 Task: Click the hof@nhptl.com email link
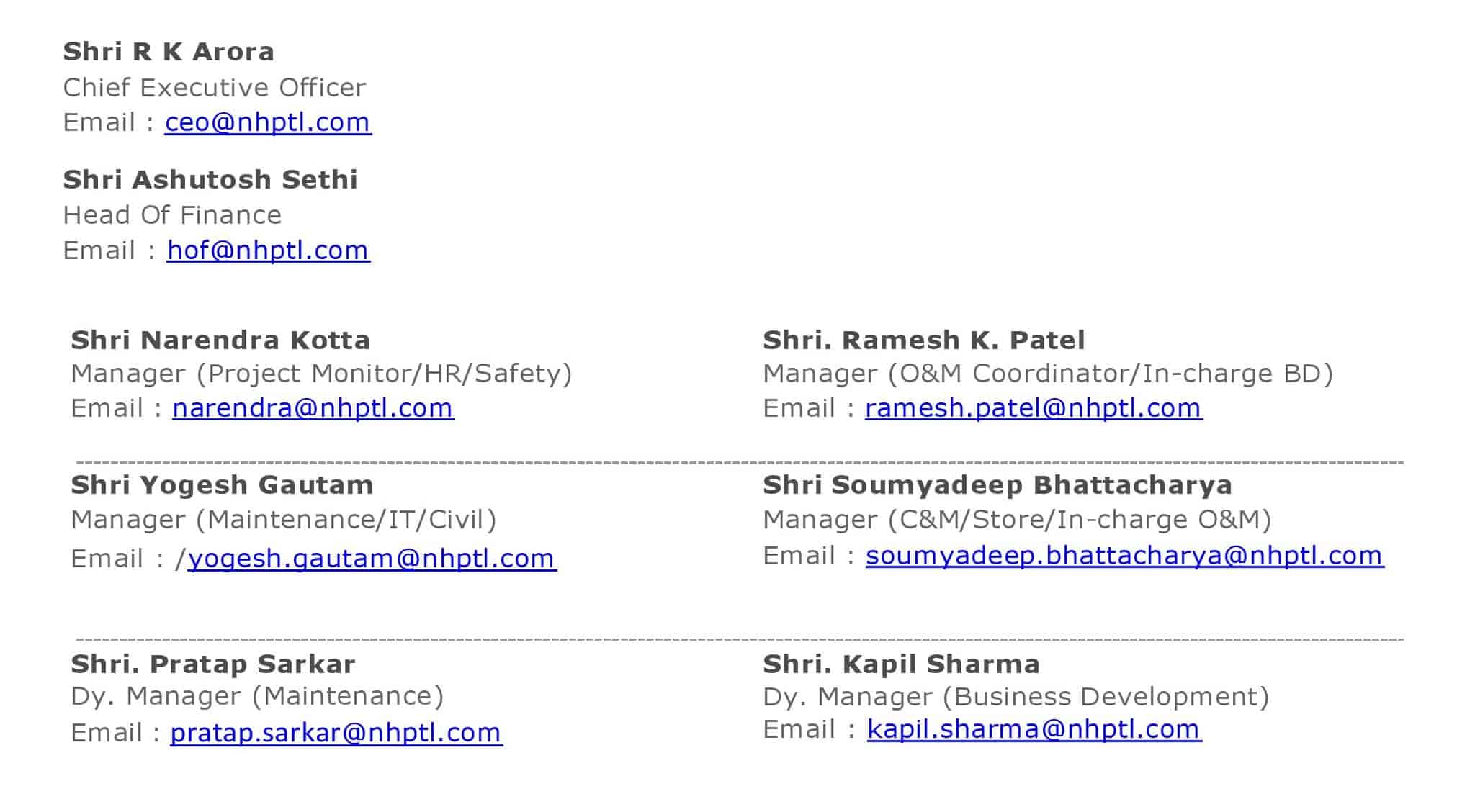point(269,251)
